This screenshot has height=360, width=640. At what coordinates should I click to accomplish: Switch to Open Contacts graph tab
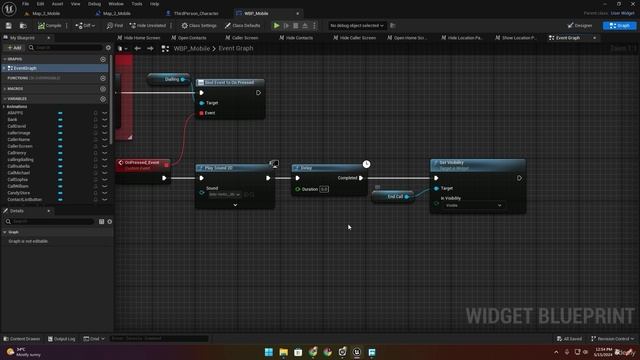pyautogui.click(x=189, y=38)
